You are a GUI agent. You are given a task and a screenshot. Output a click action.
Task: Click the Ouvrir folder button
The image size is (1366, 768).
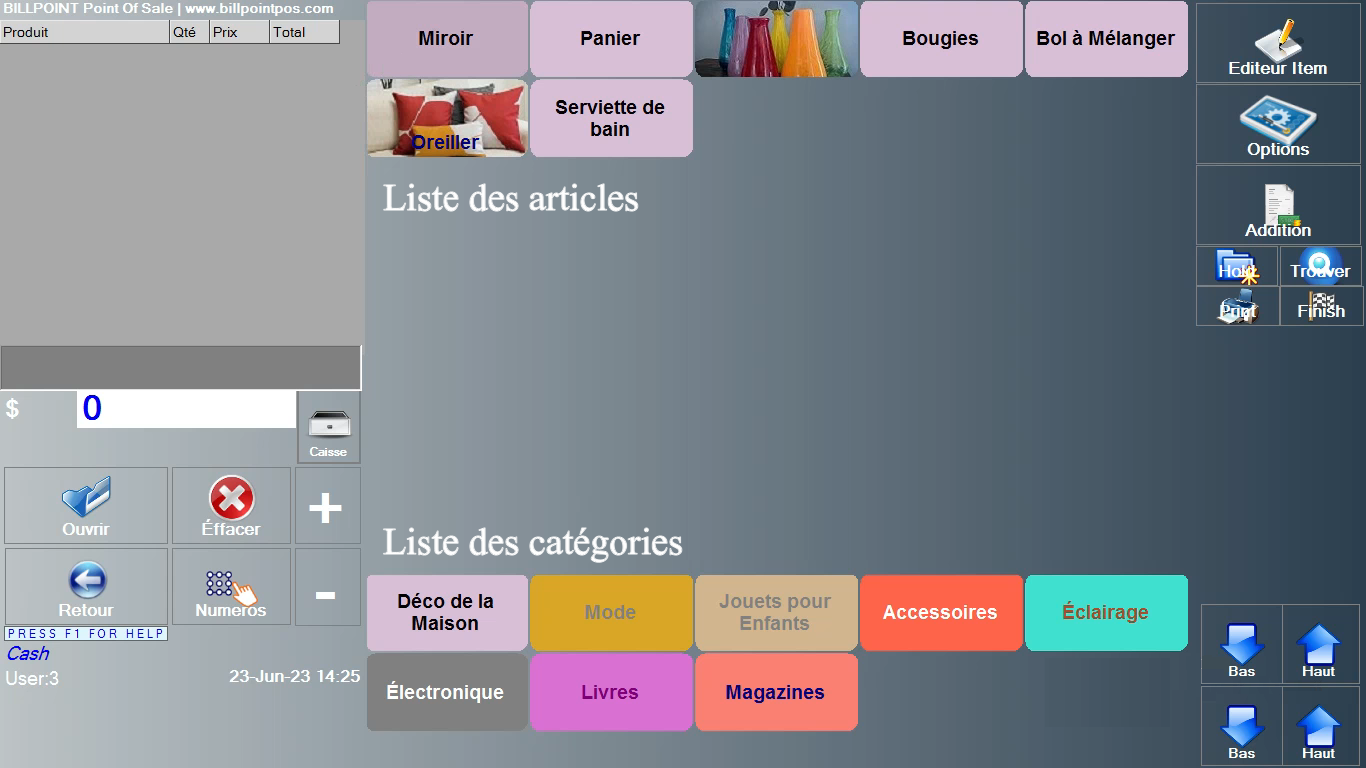point(86,505)
